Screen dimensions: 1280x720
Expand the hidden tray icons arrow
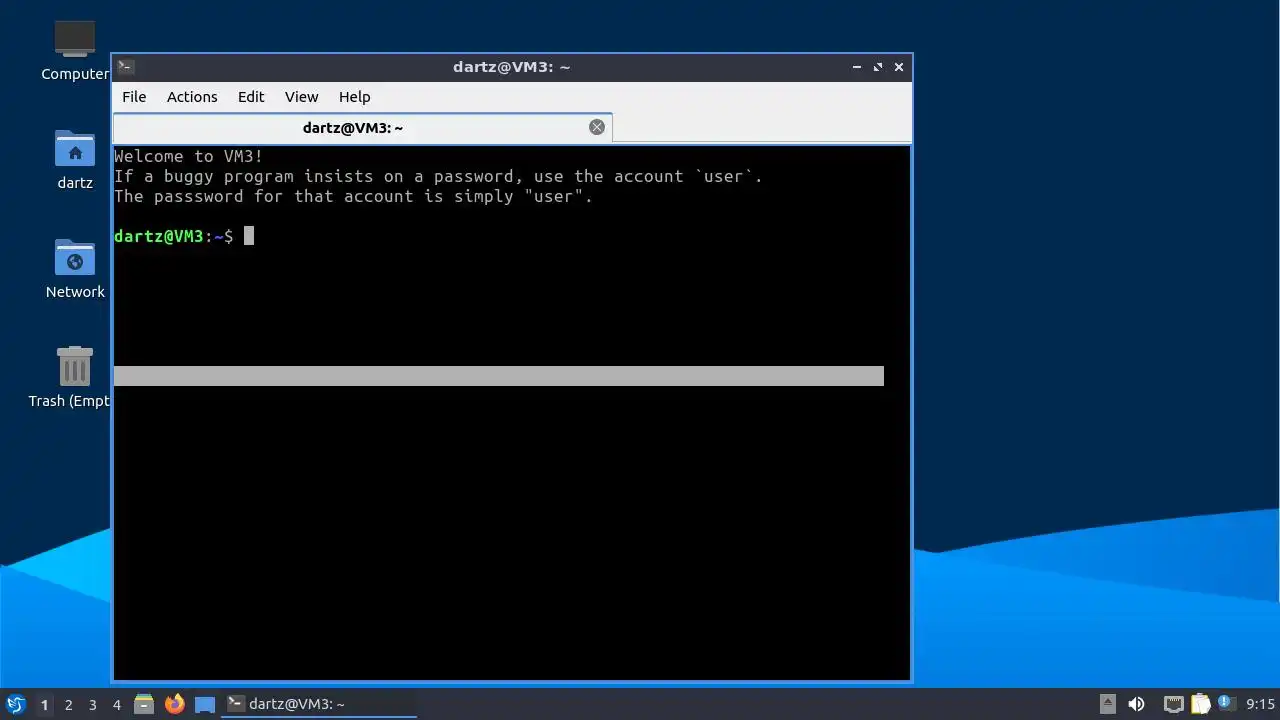pyautogui.click(x=1108, y=704)
